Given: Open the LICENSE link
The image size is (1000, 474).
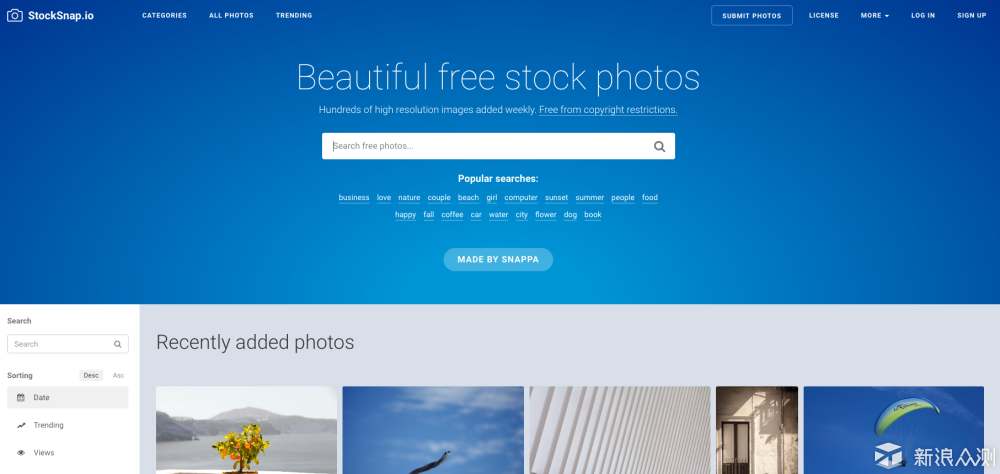Looking at the screenshot, I should [824, 15].
